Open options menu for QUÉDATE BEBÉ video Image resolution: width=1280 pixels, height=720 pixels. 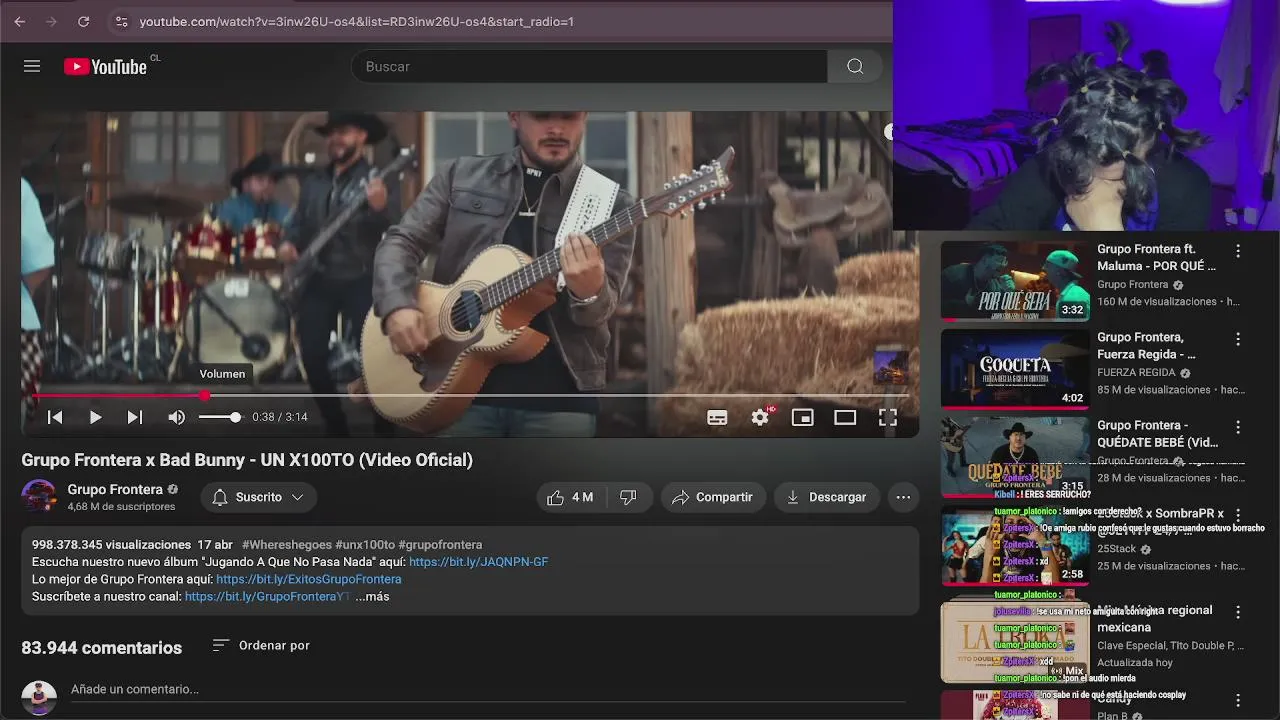[x=1238, y=427]
